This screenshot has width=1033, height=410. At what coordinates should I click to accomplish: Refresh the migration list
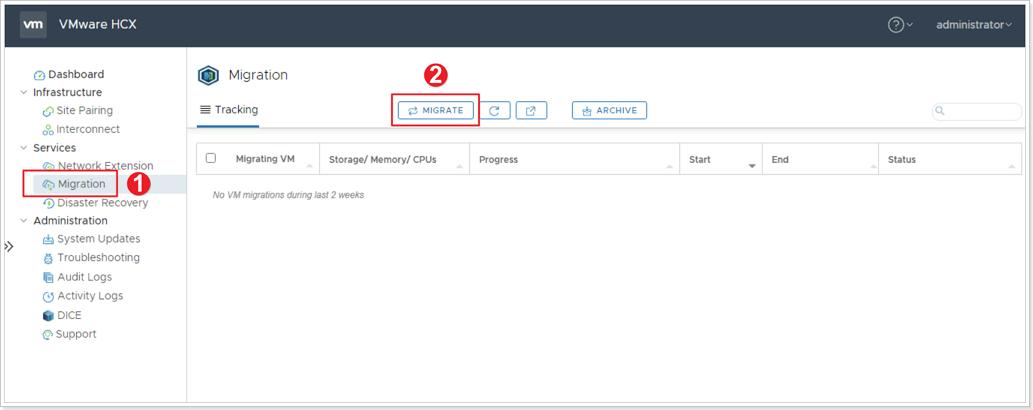pos(495,111)
